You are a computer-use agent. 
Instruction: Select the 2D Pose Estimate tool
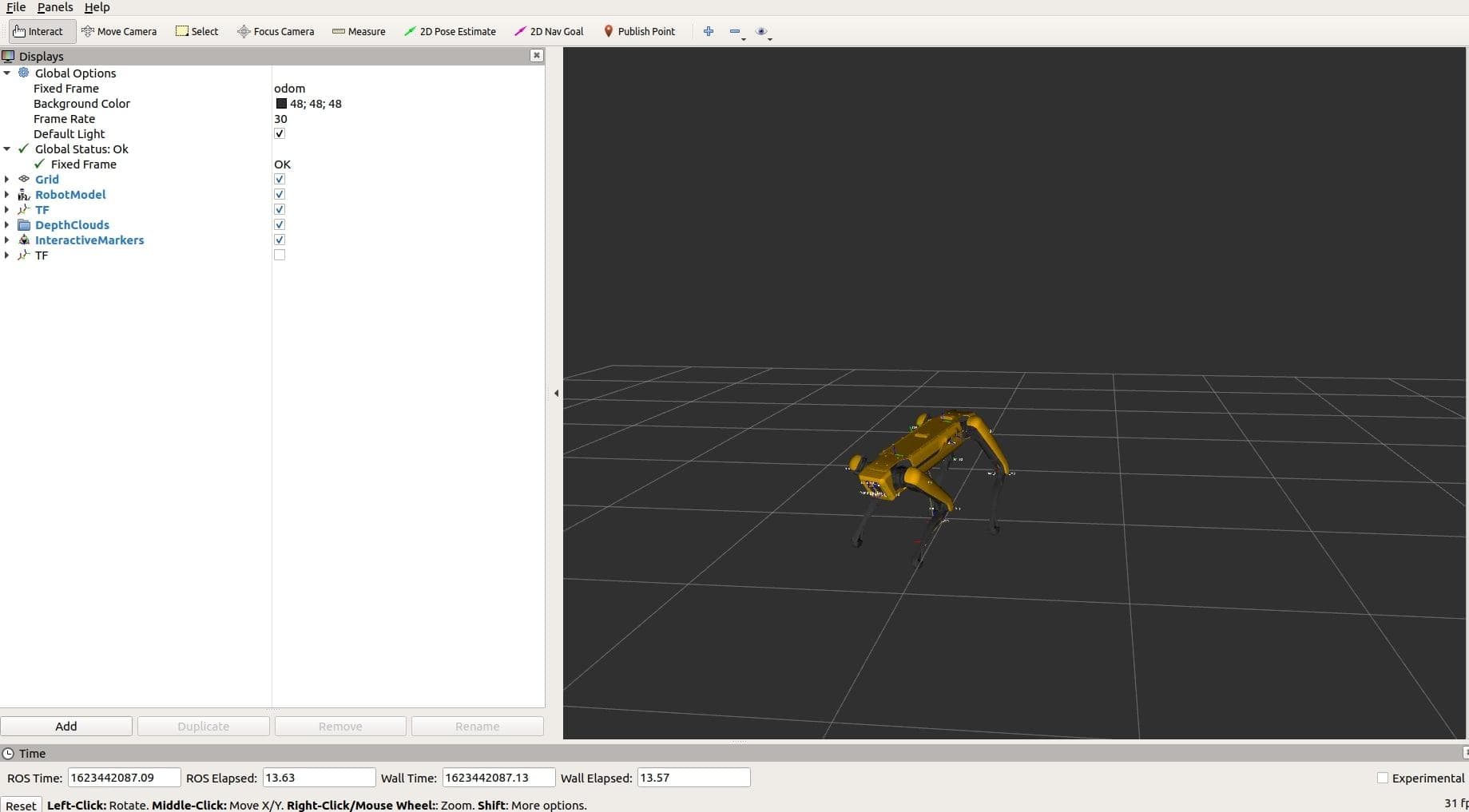click(x=450, y=31)
